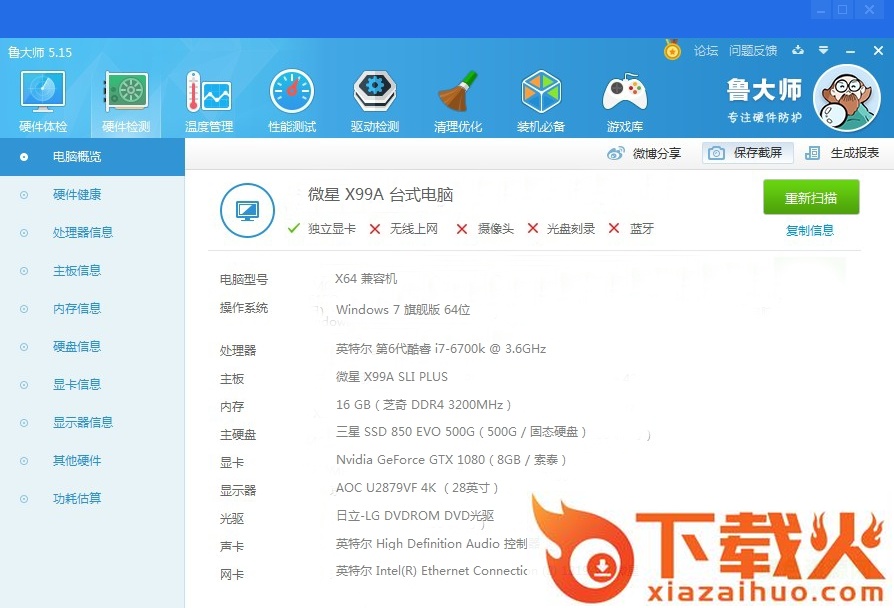894x608 pixels.
Task: Click the 光盘刻录 feature label
Action: click(571, 229)
